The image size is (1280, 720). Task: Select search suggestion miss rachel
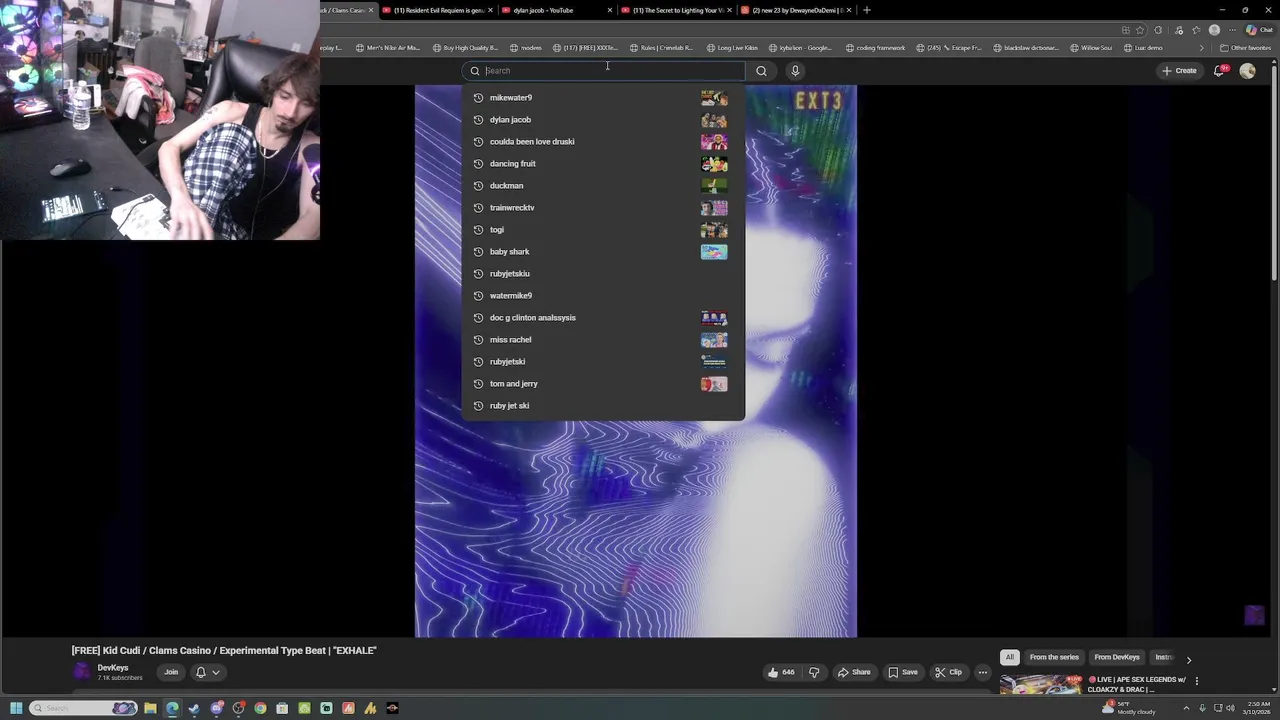pos(603,340)
